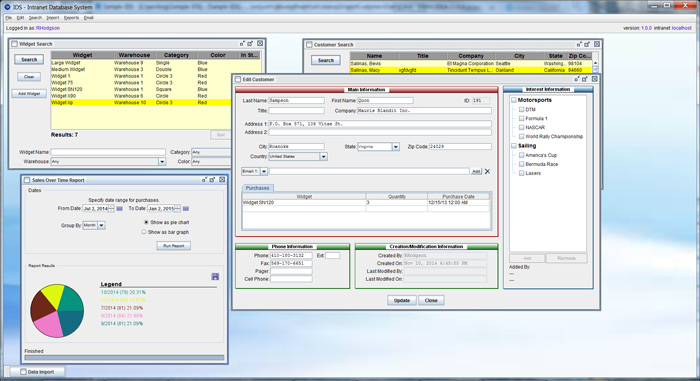This screenshot has height=381, width=700.
Task: Iconify the Customer Search window
Action: [579, 44]
